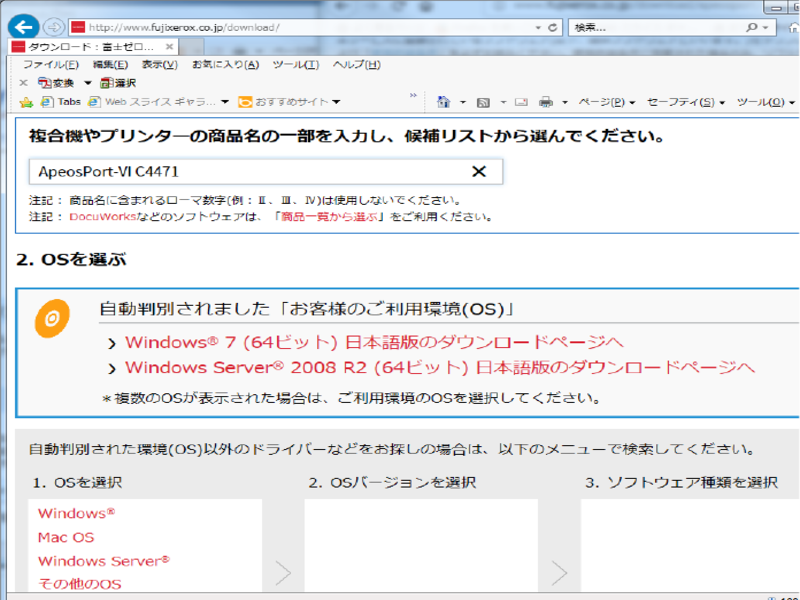Show more favorites bar items chevron
Image resolution: width=800 pixels, height=600 pixels.
413,95
